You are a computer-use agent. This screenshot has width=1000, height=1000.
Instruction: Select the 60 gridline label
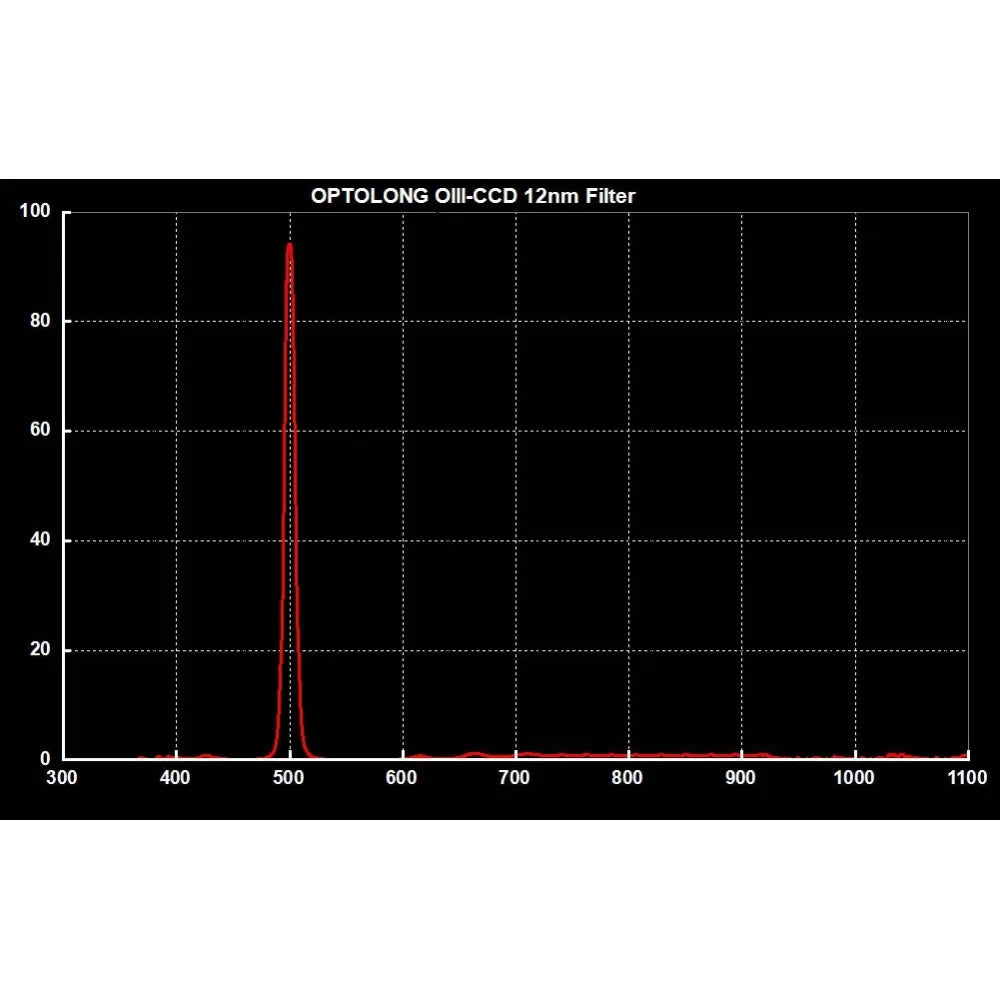point(40,430)
